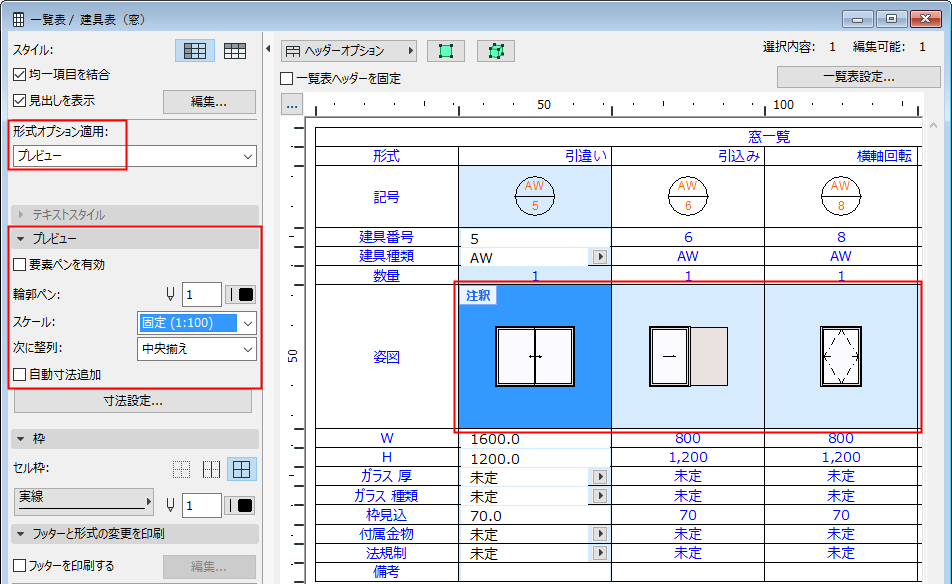Click the 窓一覧 table title

(x=769, y=137)
